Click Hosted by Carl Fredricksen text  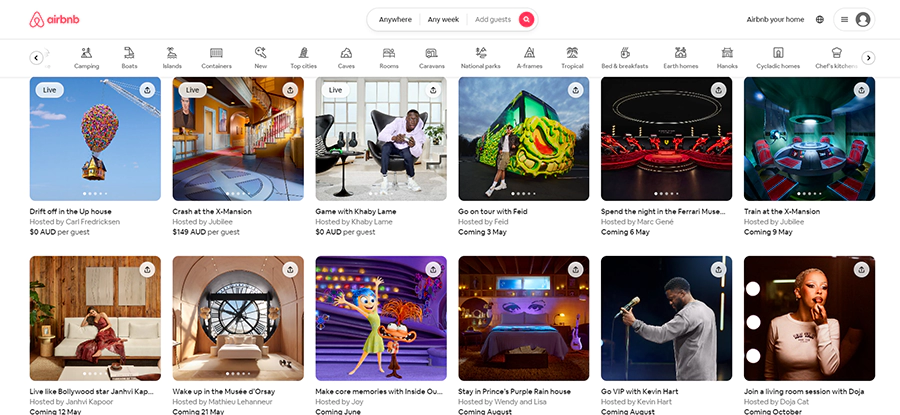(75, 222)
